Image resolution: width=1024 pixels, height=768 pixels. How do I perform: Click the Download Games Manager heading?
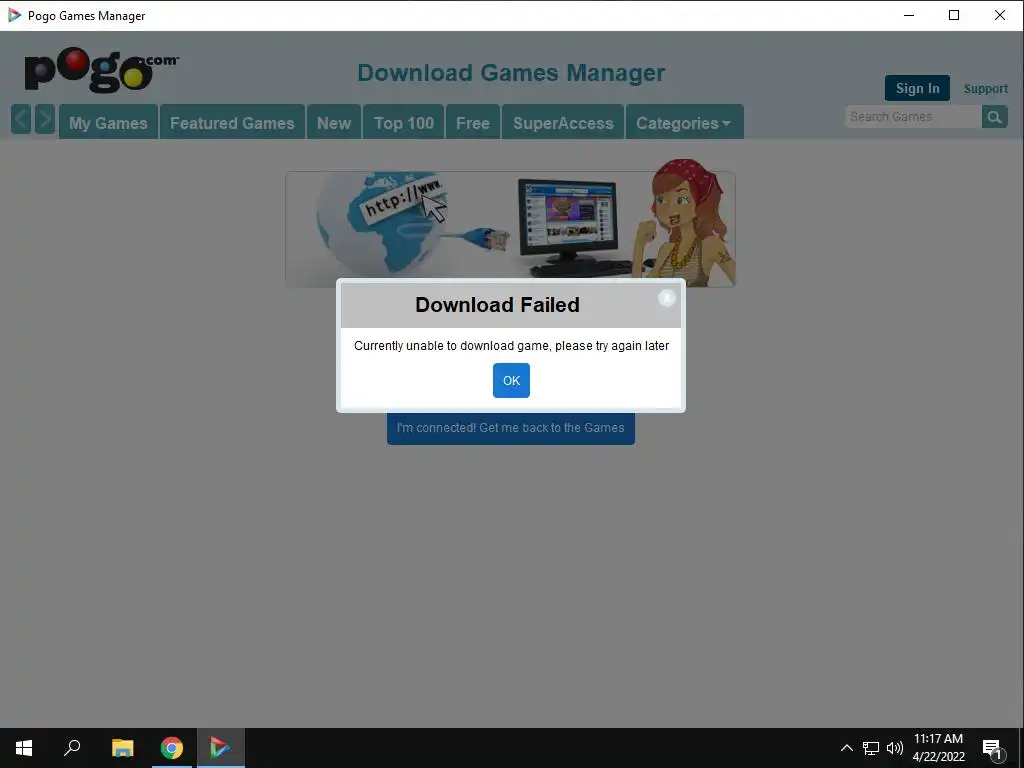point(511,72)
